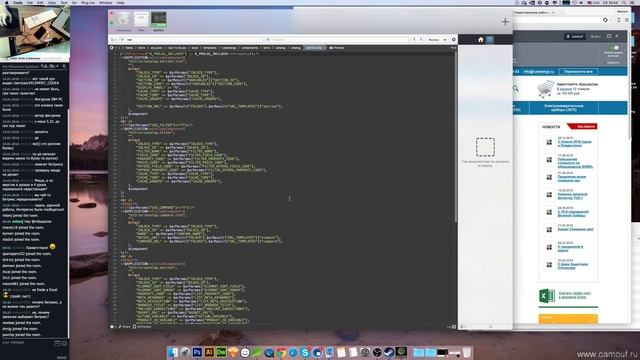
Task: Go back with the left arrow in Coda toolbar
Action: (x=414, y=40)
